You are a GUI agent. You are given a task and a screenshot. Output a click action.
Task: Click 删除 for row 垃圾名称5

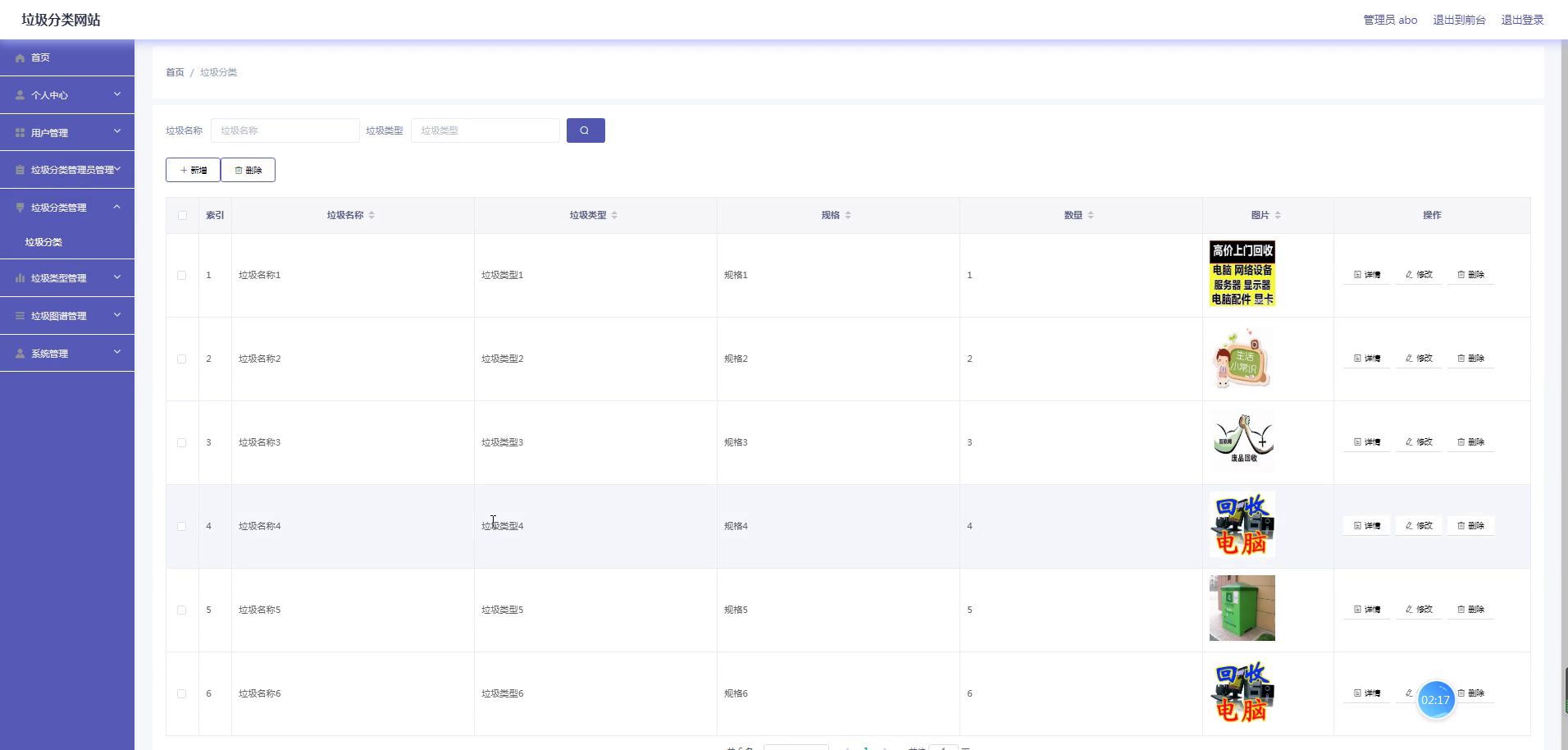(1470, 610)
